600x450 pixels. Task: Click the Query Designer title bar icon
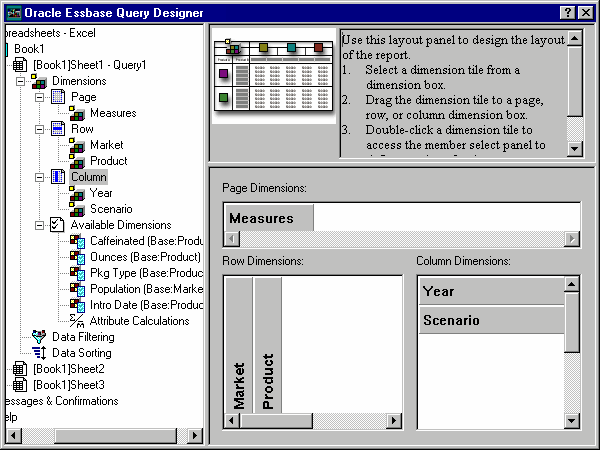pos(15,13)
